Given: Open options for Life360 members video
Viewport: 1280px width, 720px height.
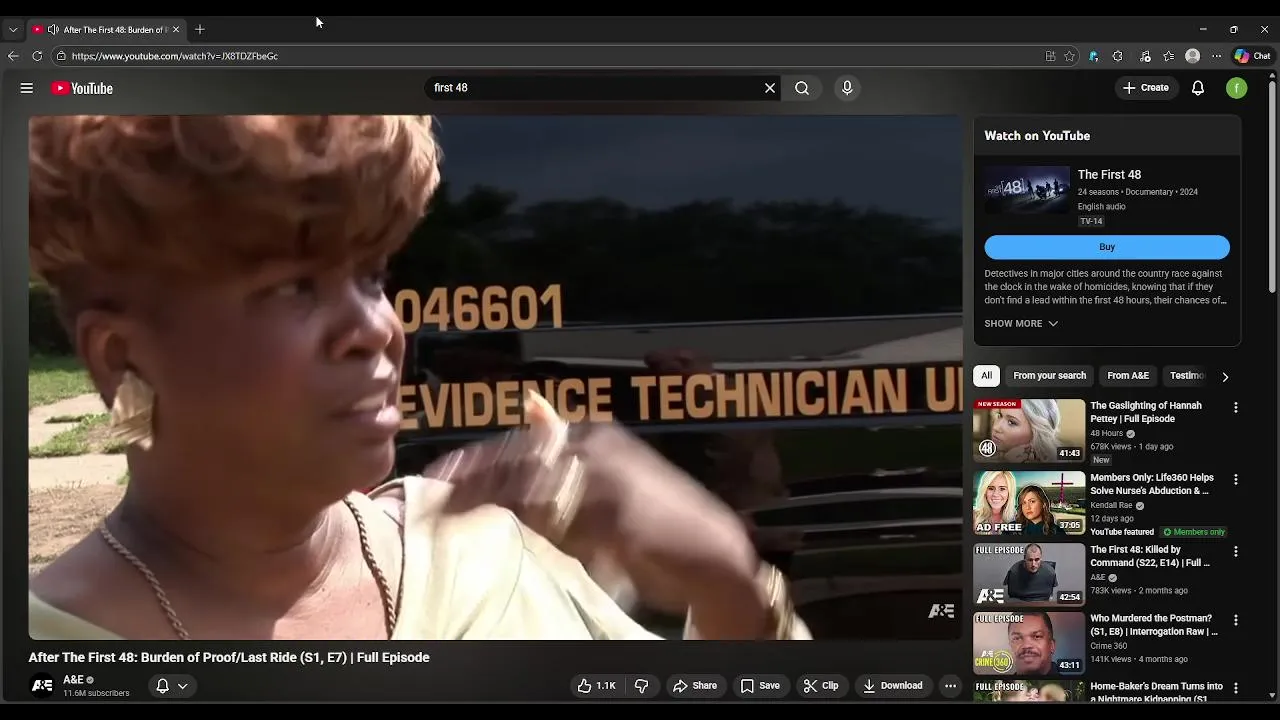Looking at the screenshot, I should coord(1236,480).
